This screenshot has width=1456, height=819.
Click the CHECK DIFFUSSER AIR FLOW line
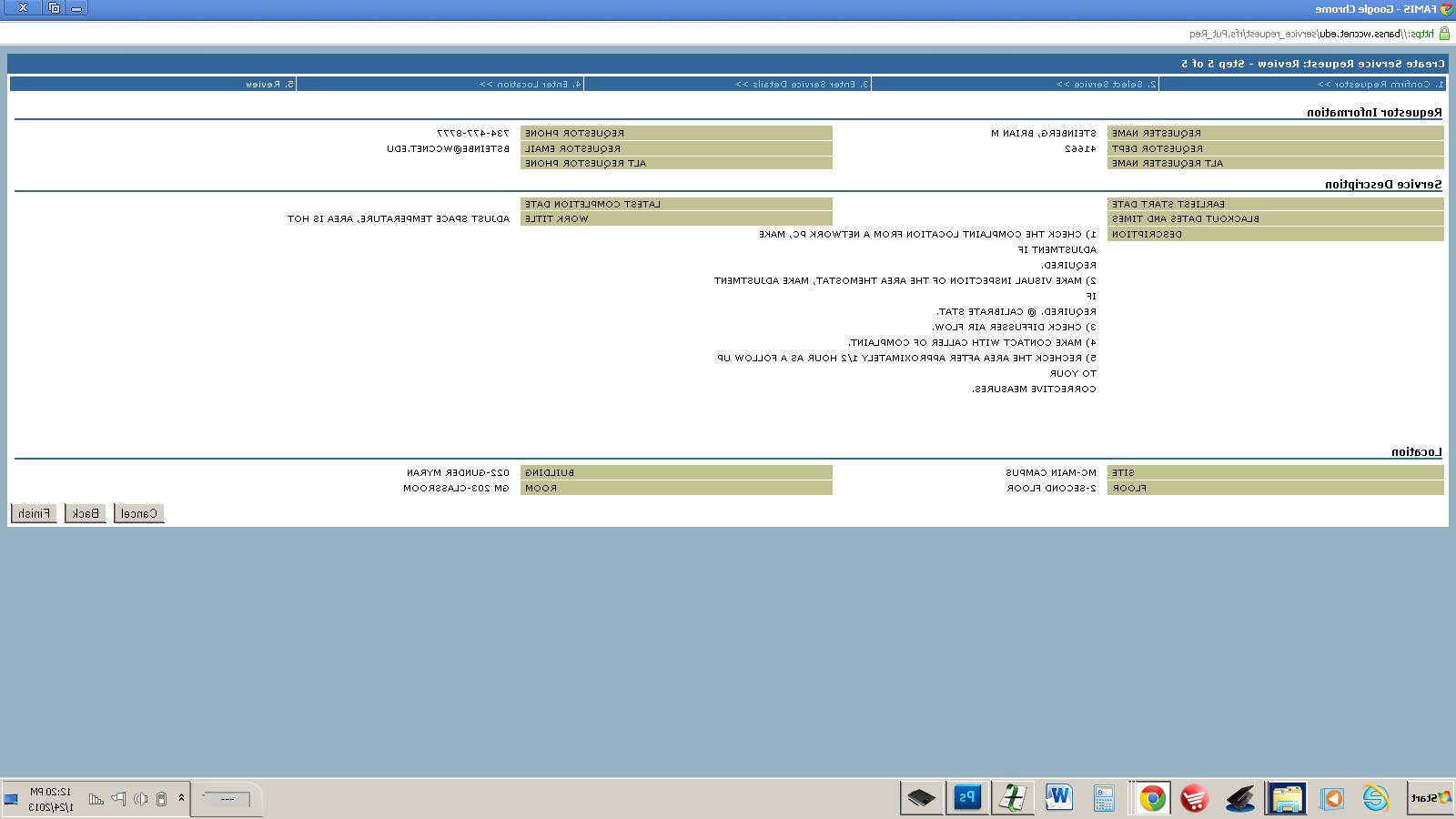click(1015, 327)
